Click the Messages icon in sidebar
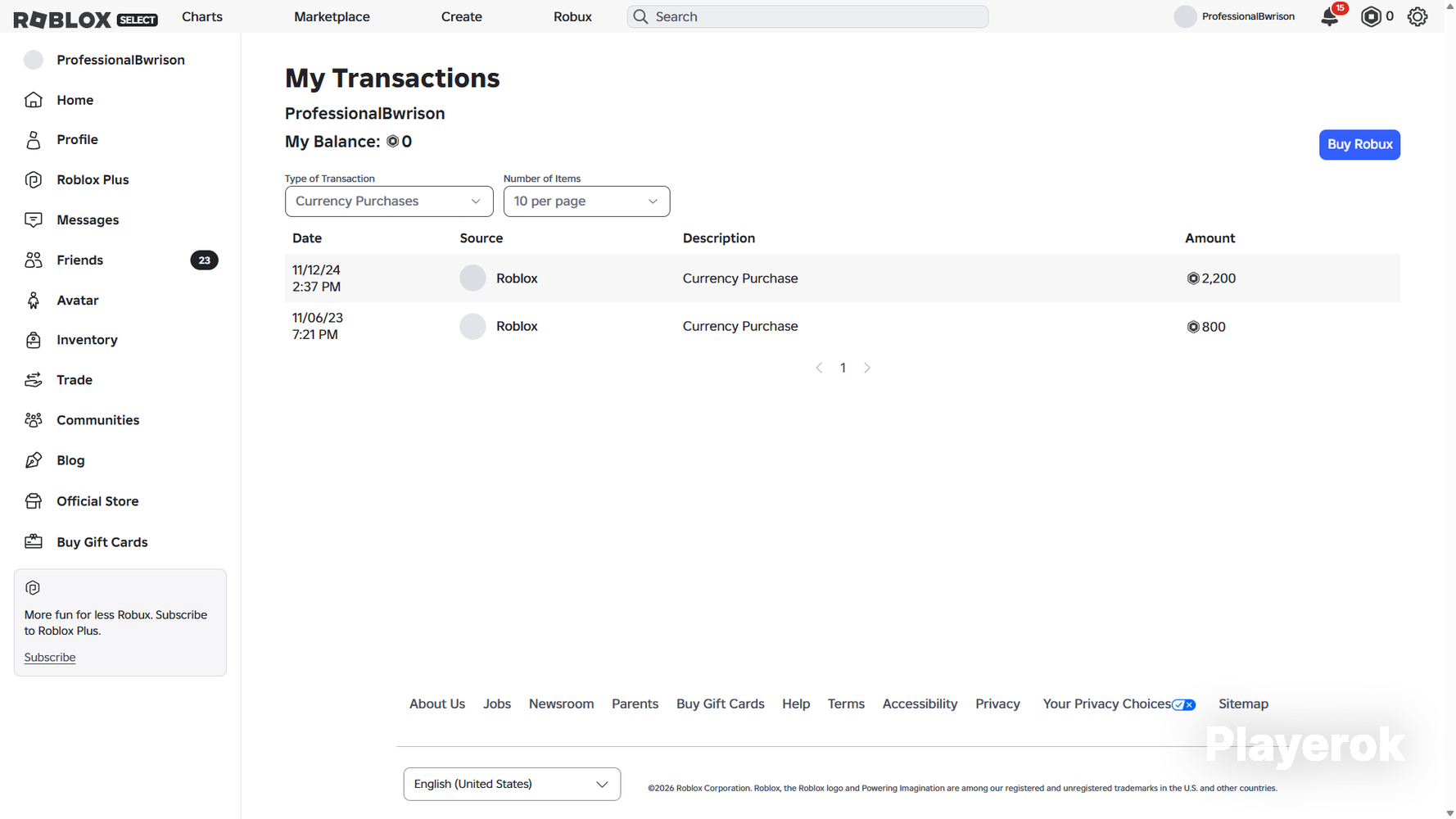Viewport: 1456px width, 819px height. click(34, 219)
